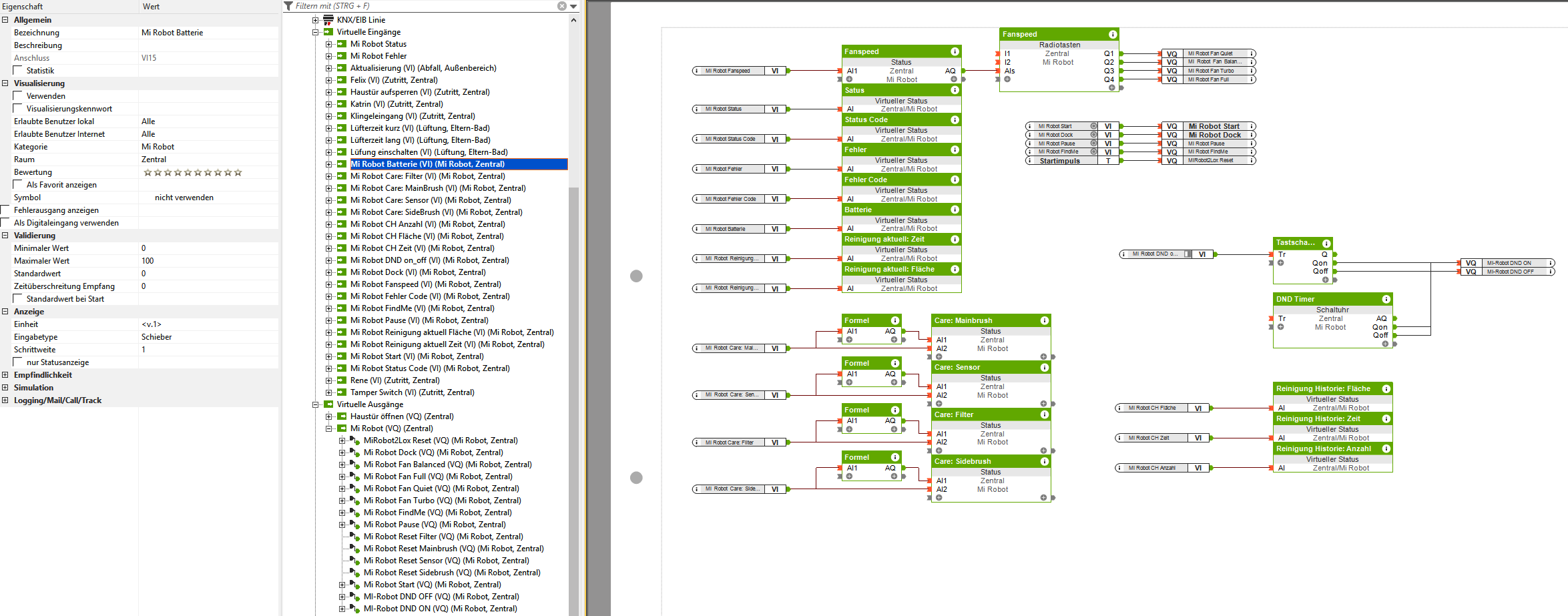Click the filter funnel icon
This screenshot has width=1568, height=616.
point(288,6)
